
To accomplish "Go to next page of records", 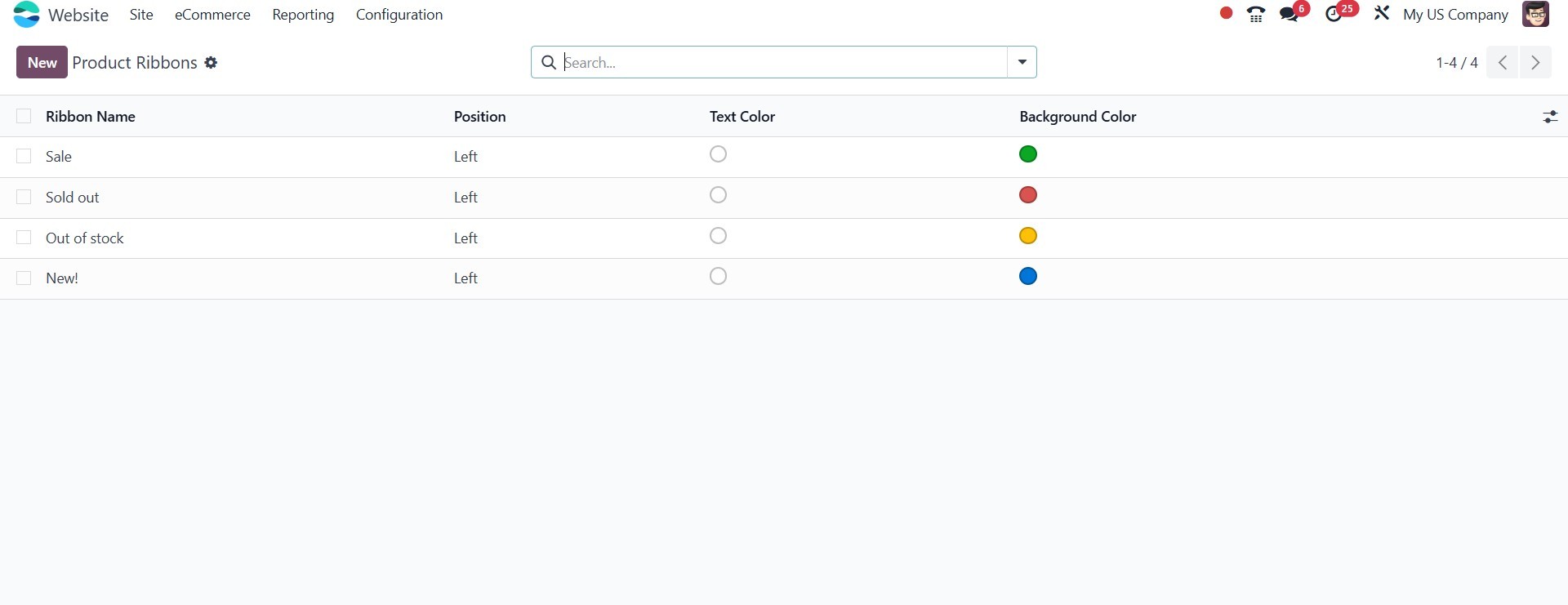I will click(x=1535, y=62).
